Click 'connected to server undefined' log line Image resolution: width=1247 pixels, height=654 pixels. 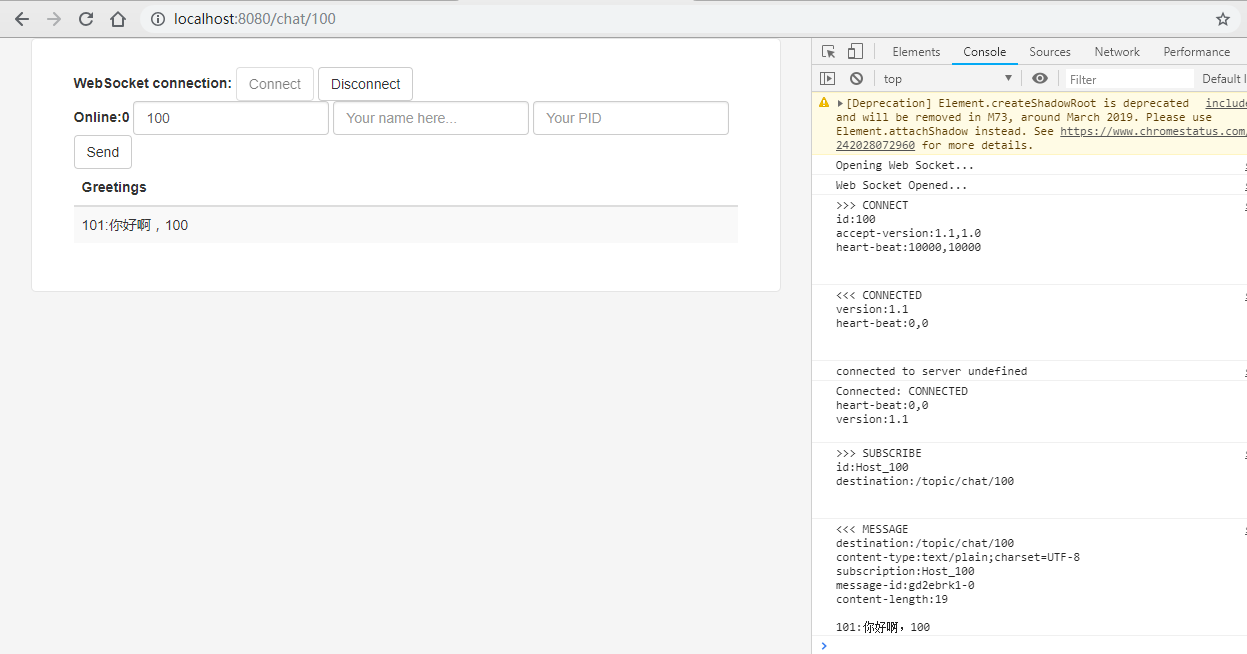point(932,371)
